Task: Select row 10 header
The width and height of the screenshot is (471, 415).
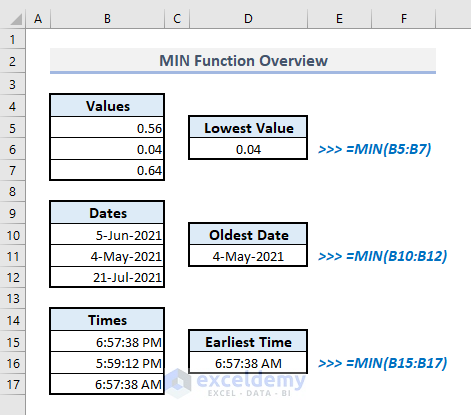Action: coord(13,235)
